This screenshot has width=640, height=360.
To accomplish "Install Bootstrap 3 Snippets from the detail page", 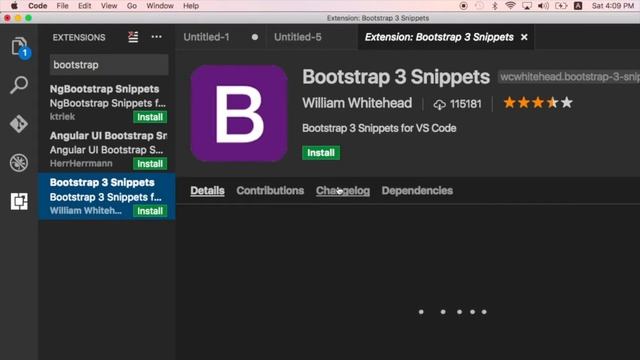I will click(321, 153).
